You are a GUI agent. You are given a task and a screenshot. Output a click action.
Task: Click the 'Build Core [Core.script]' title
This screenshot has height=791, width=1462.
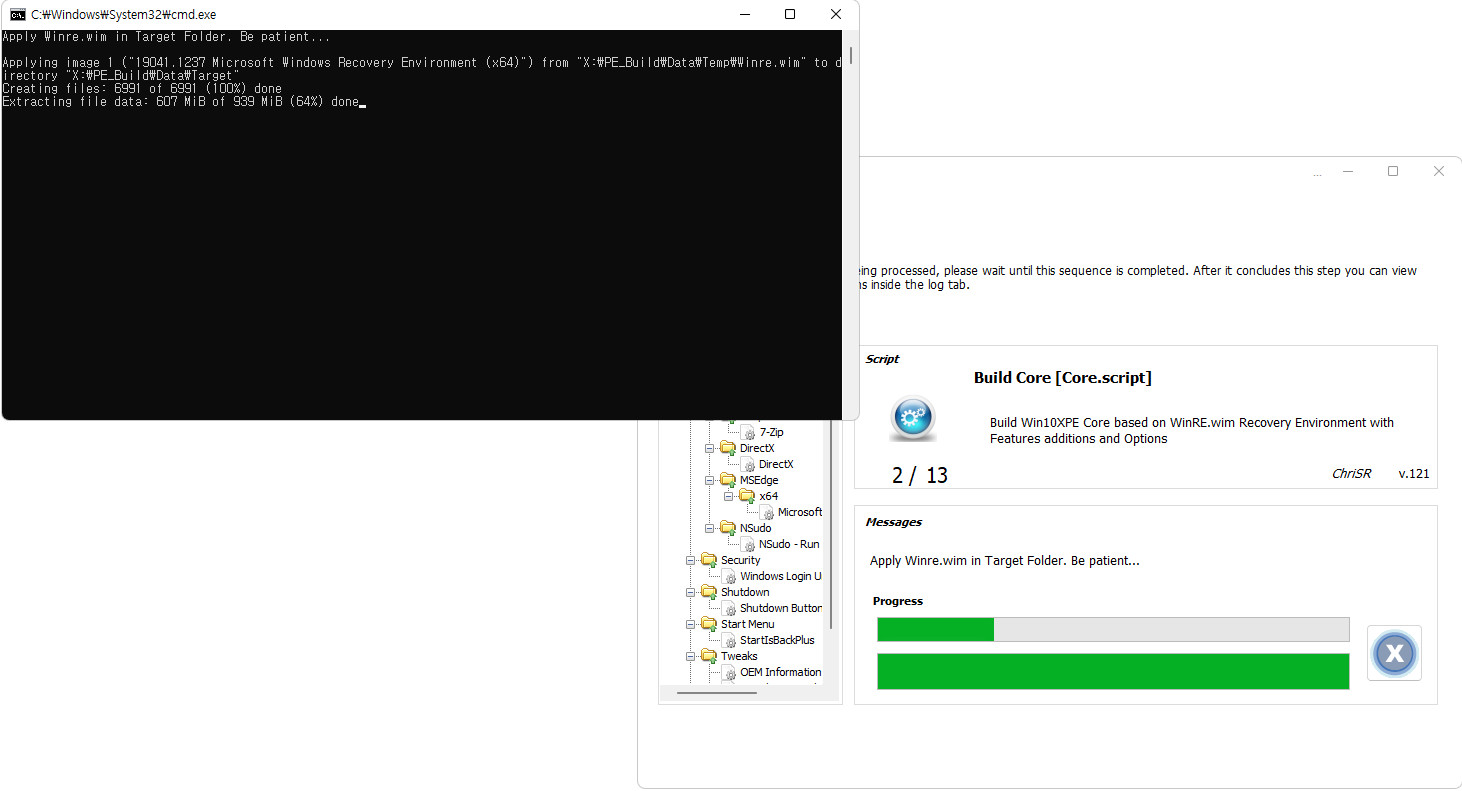click(1063, 378)
